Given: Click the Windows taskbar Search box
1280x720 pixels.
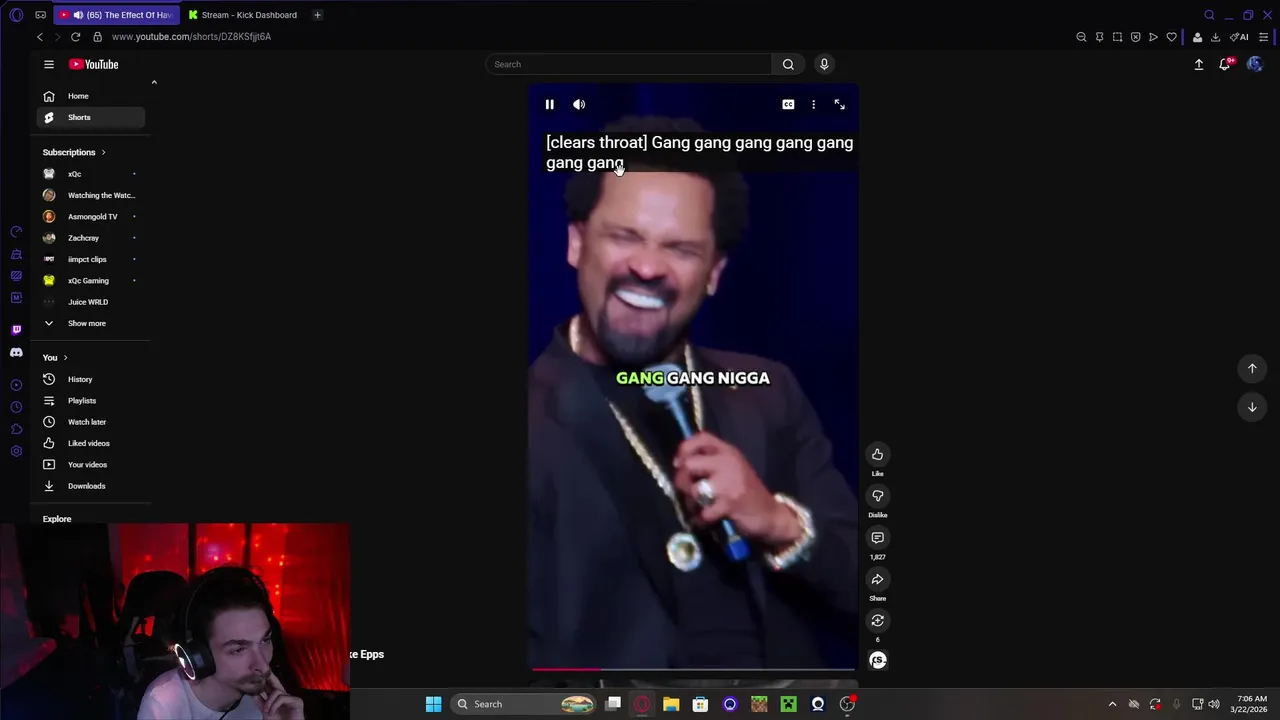Looking at the screenshot, I should (x=524, y=704).
